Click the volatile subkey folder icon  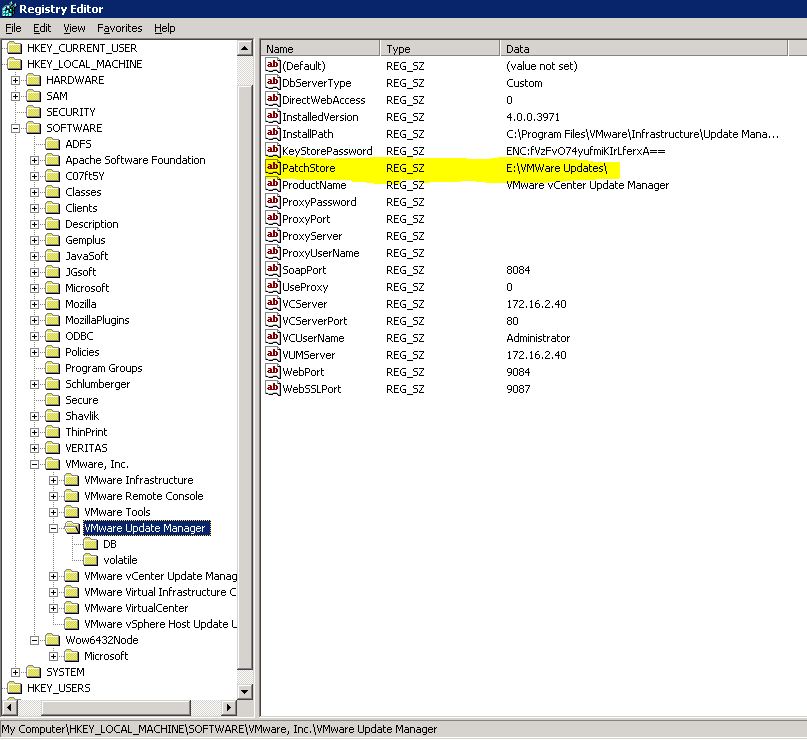[x=91, y=560]
